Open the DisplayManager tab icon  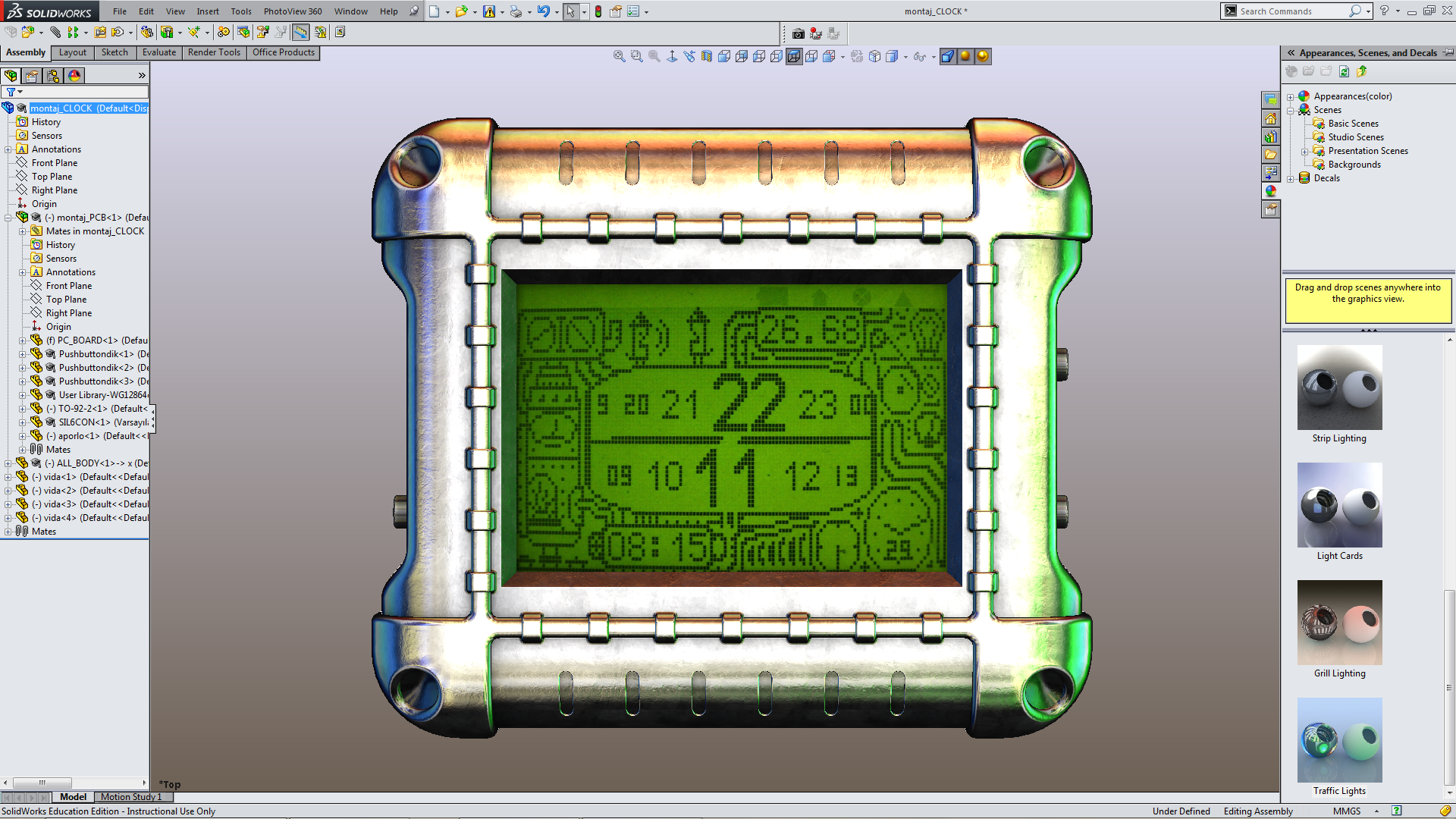coord(74,76)
